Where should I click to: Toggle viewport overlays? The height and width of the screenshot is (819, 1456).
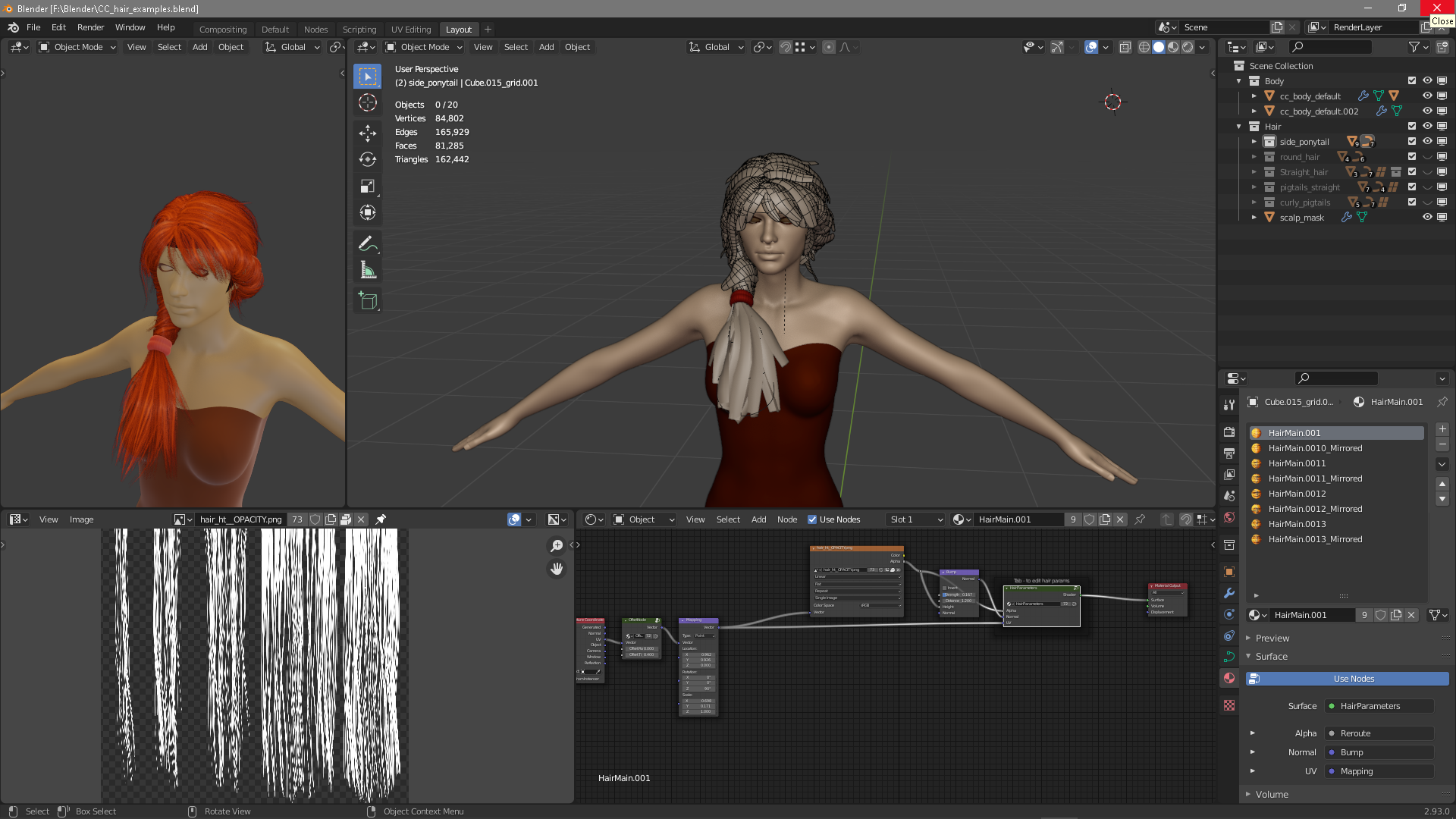tap(1091, 47)
